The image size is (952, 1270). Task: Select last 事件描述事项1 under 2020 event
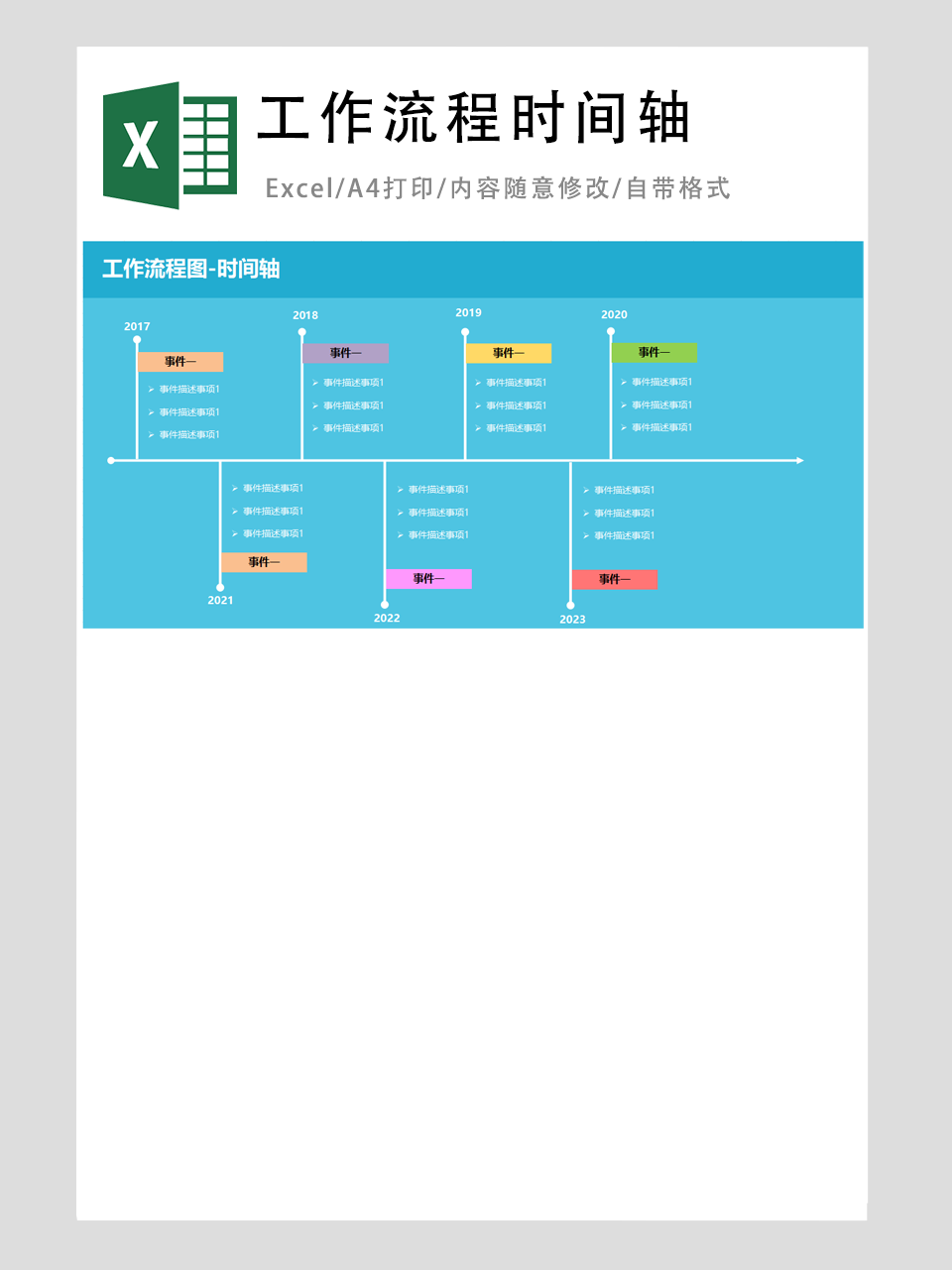[661, 427]
